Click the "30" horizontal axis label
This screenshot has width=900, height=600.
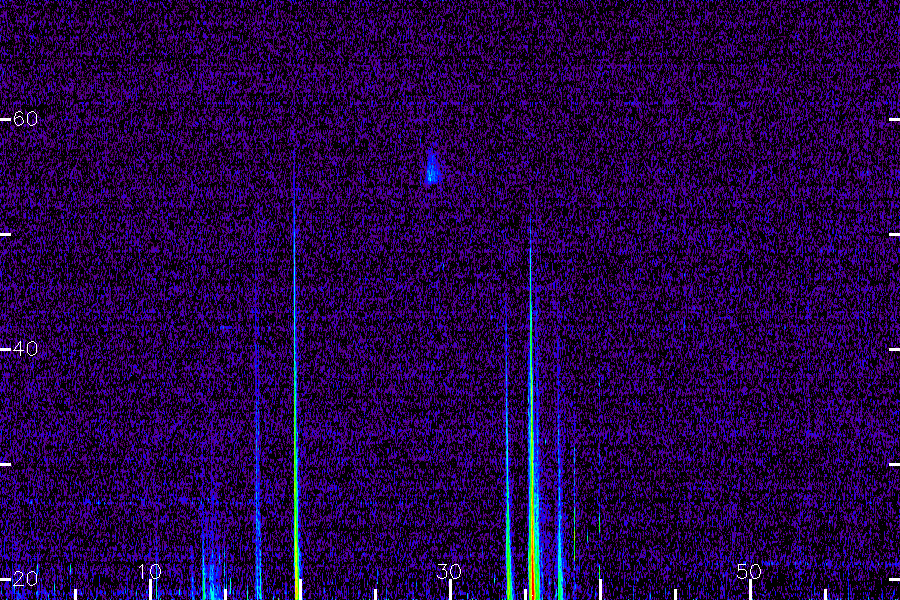click(x=449, y=571)
